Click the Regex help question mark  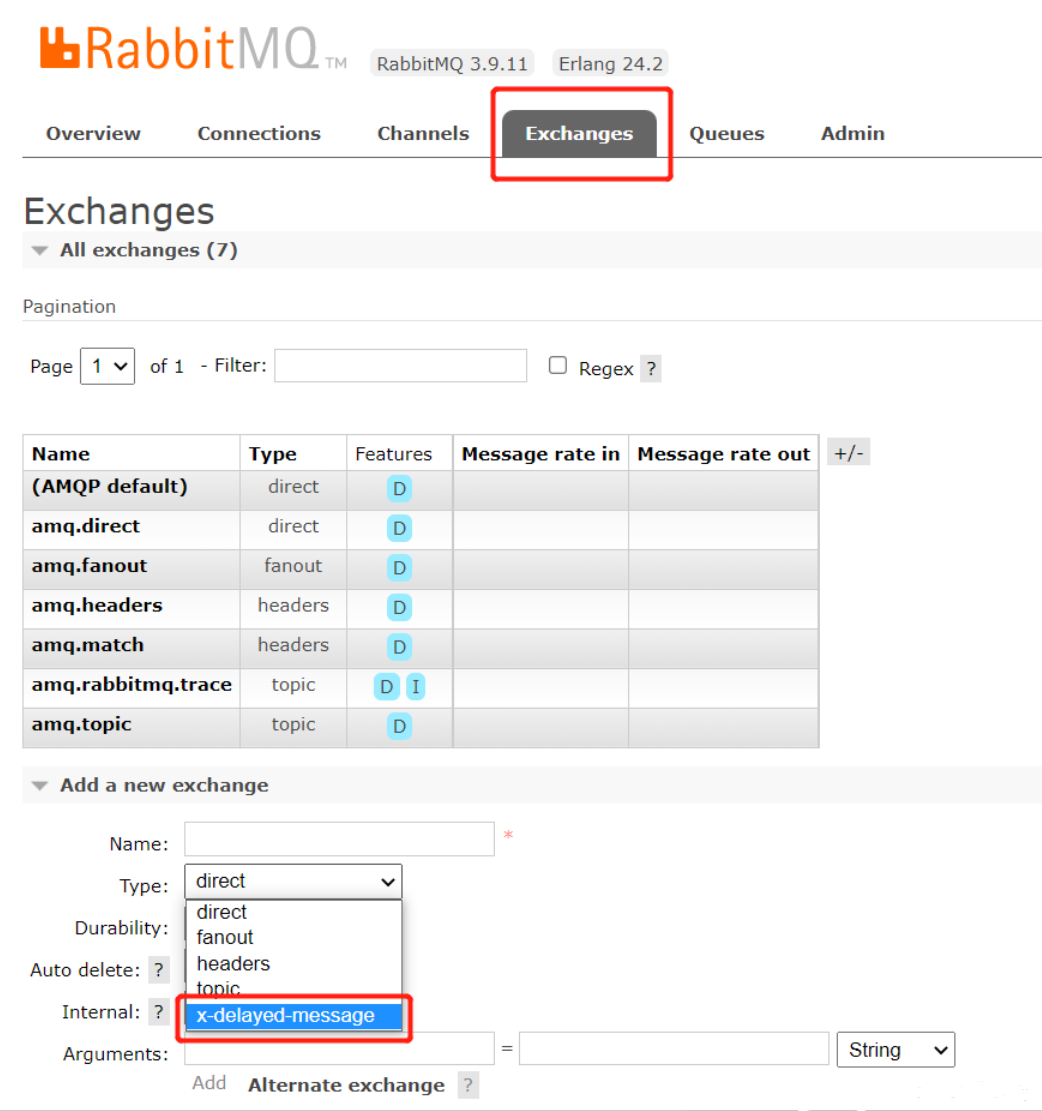coord(650,368)
